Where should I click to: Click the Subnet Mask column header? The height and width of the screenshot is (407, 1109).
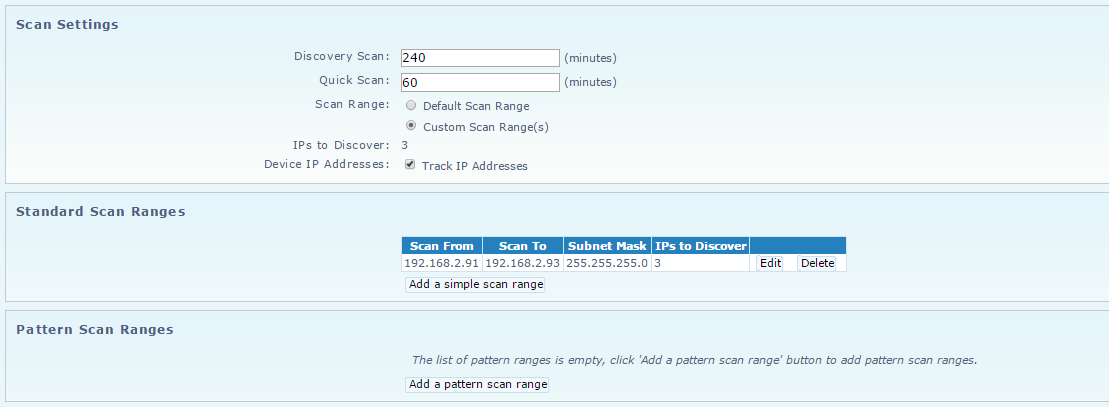[608, 246]
